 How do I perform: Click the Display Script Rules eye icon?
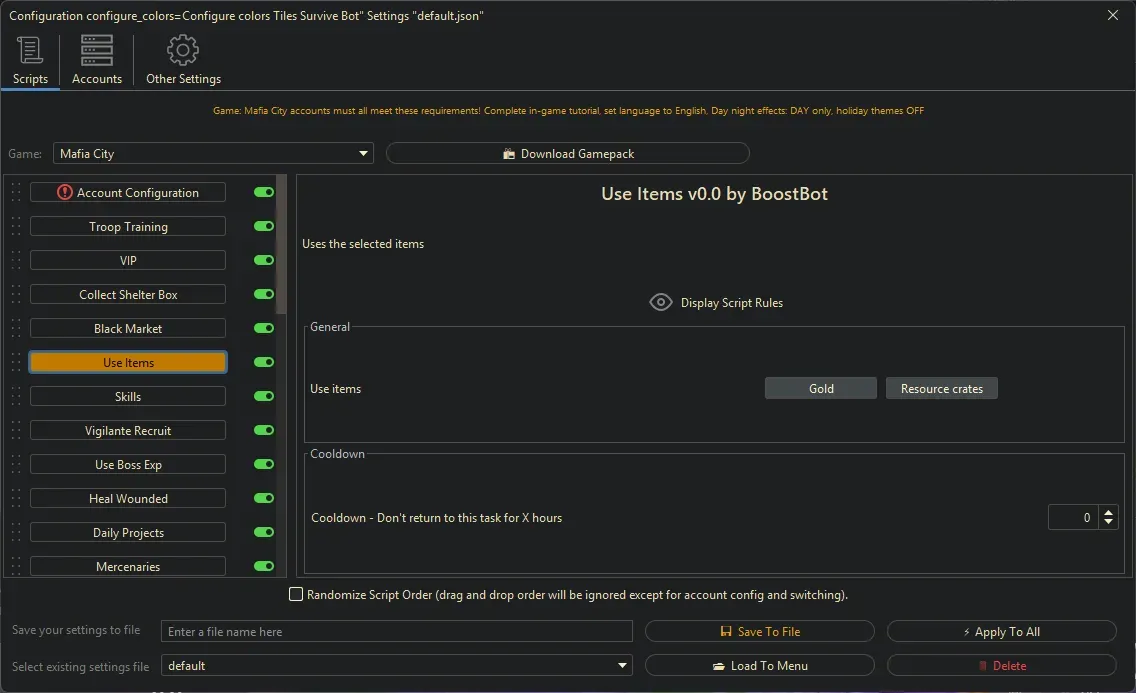(660, 301)
